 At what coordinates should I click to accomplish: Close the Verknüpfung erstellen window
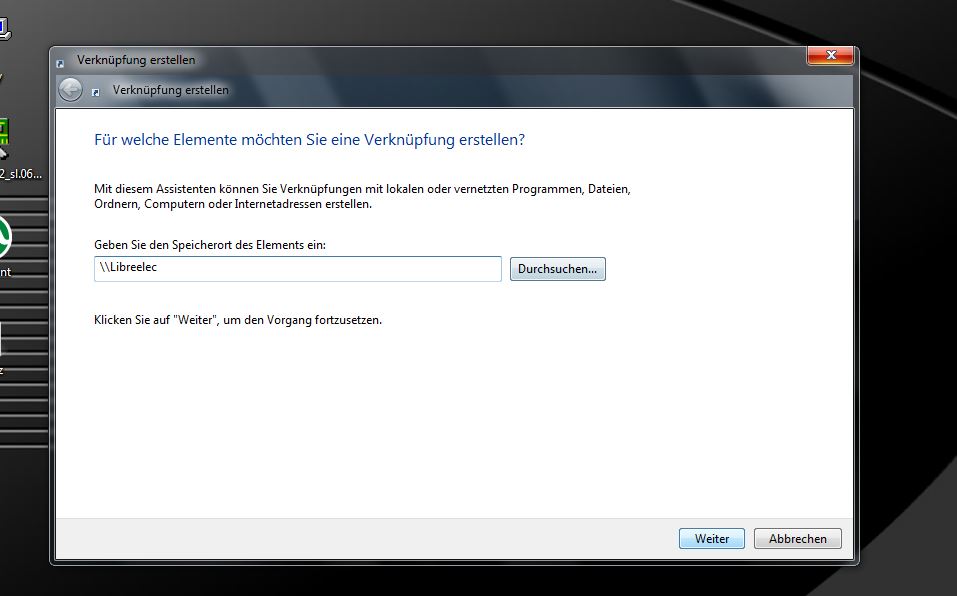point(830,56)
